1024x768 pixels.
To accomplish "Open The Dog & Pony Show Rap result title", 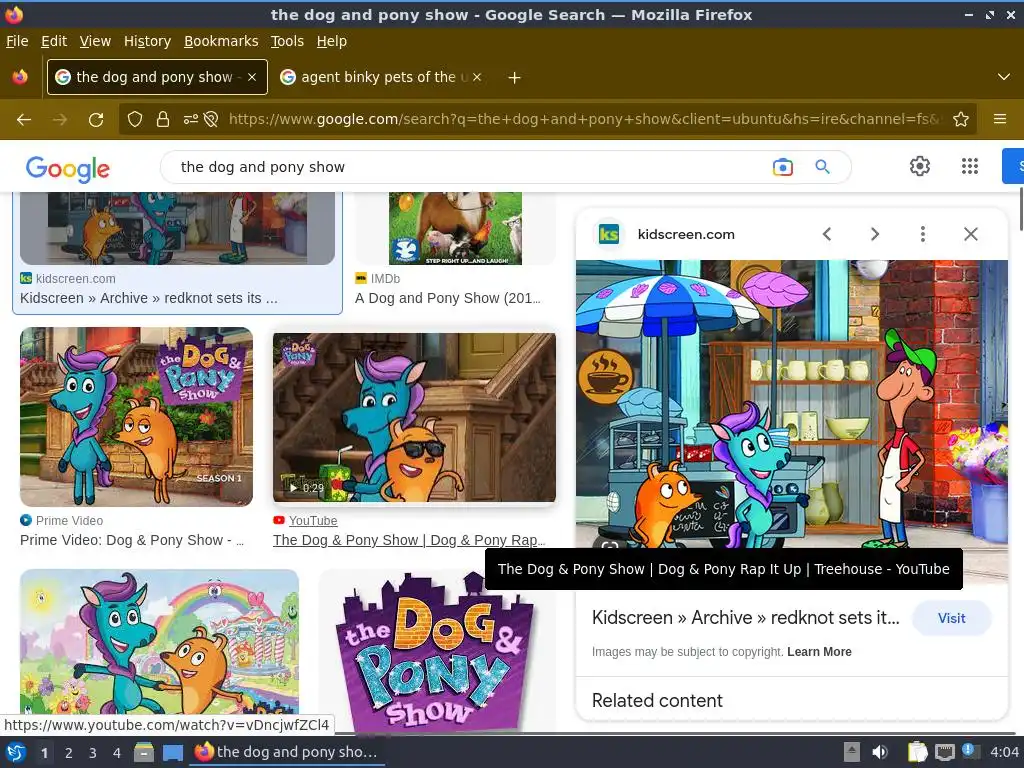I will [409, 540].
